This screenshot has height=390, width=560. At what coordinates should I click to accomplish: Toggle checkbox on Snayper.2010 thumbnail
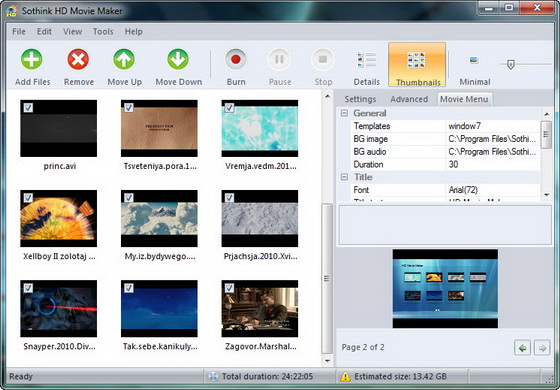pyautogui.click(x=28, y=288)
